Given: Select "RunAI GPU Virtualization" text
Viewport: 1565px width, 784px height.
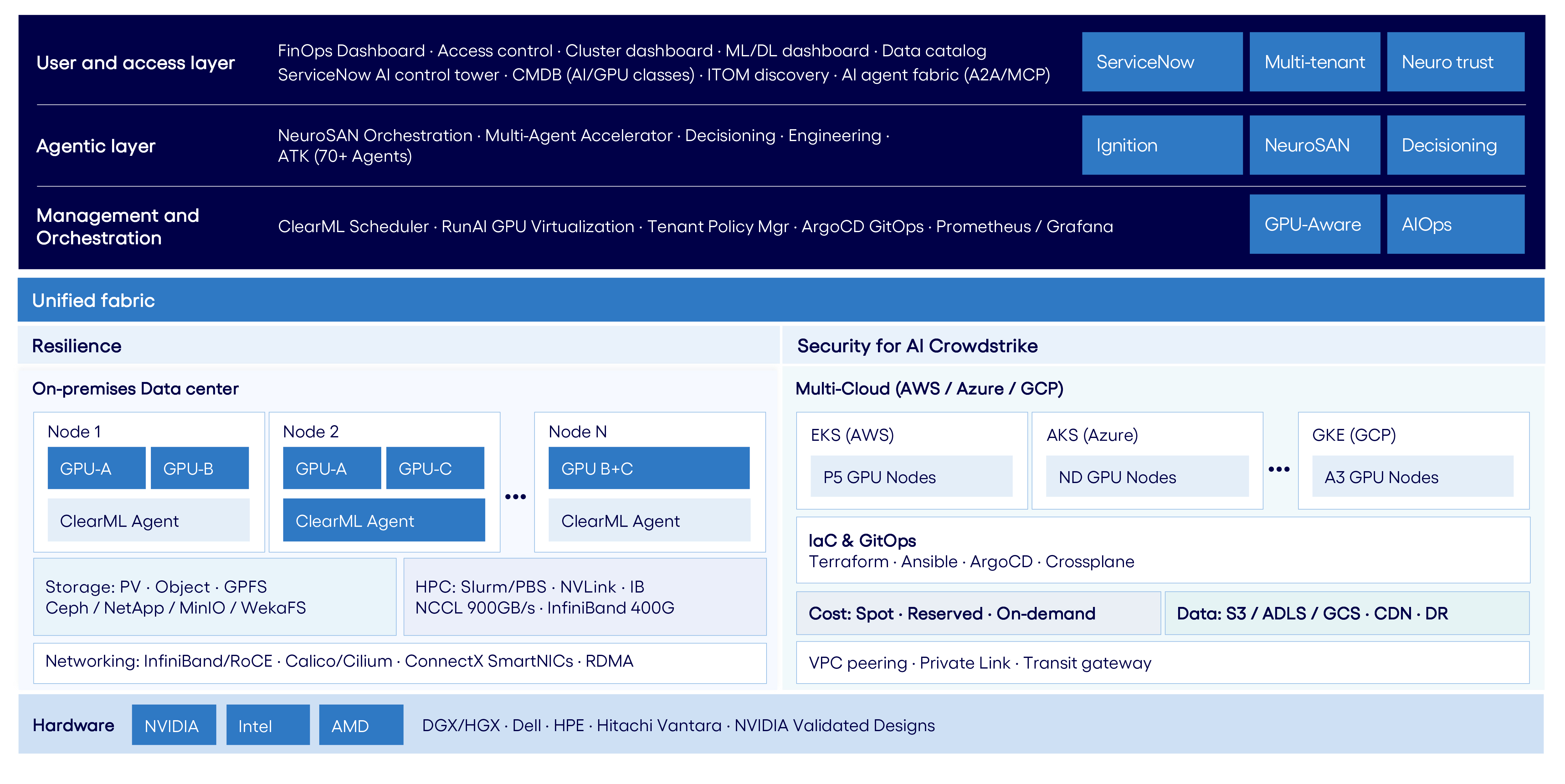Looking at the screenshot, I should coord(538,227).
